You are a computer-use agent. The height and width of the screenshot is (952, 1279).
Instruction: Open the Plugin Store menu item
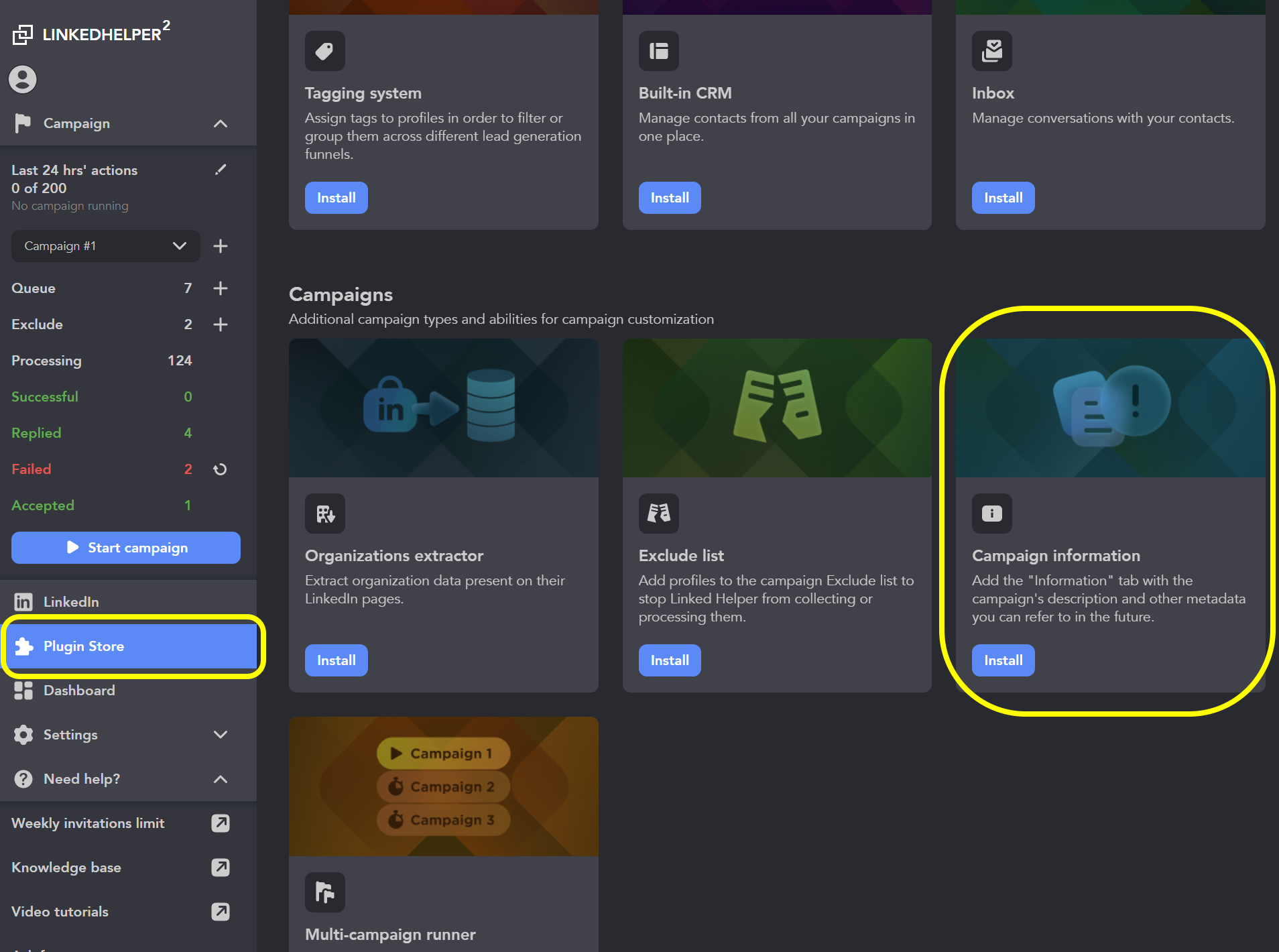[x=133, y=646]
